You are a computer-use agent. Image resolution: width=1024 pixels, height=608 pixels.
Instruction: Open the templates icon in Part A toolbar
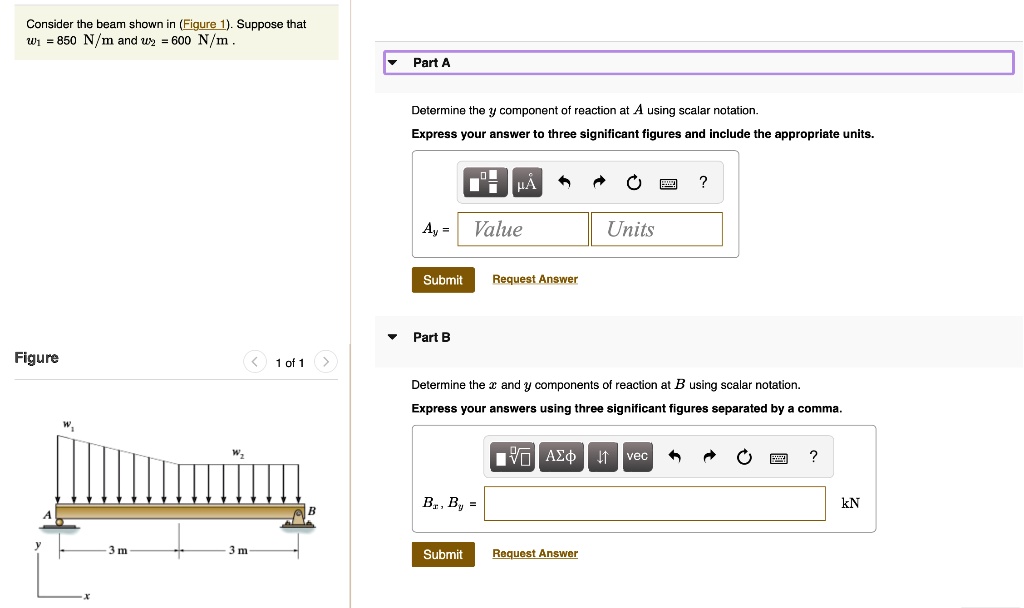coord(486,183)
